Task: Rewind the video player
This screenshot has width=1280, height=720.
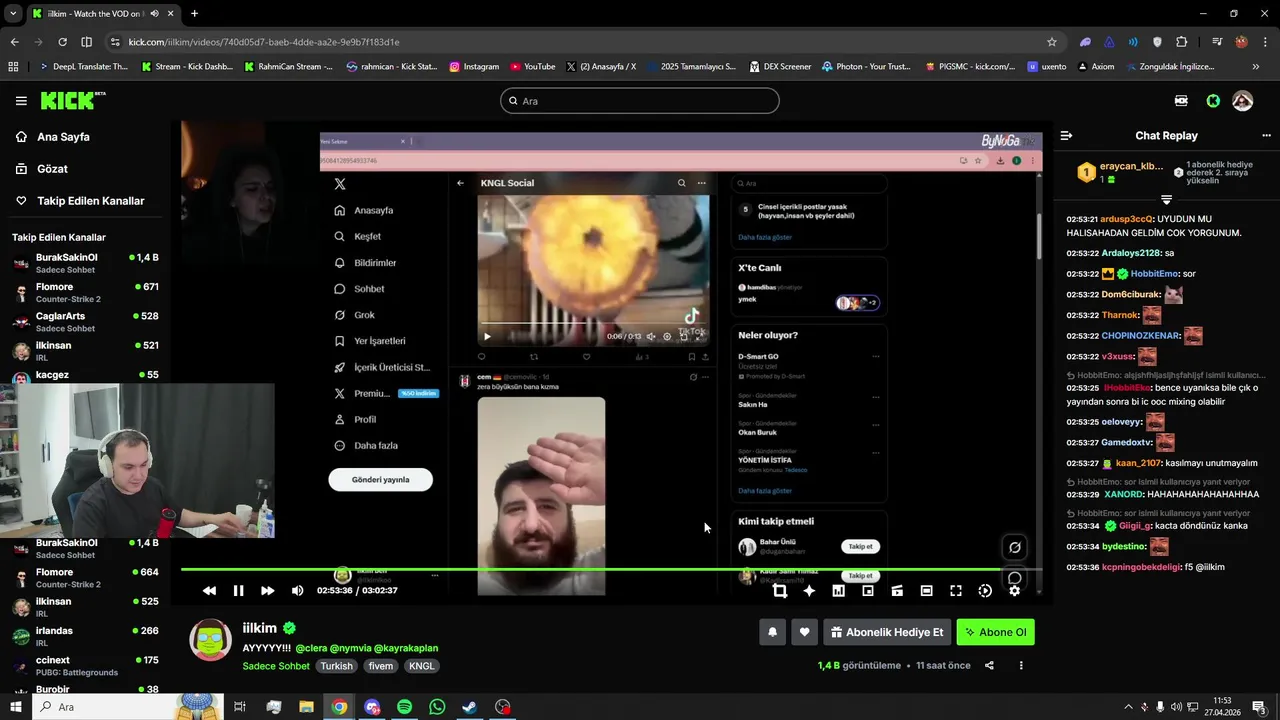Action: pos(209,591)
